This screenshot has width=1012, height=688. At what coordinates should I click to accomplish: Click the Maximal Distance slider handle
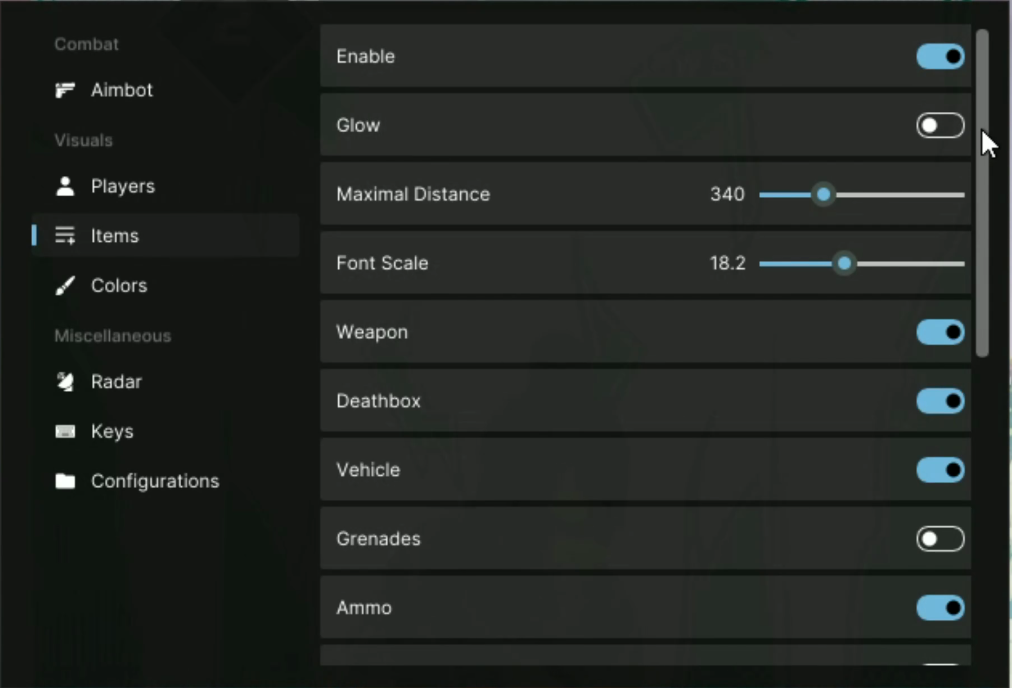(824, 194)
